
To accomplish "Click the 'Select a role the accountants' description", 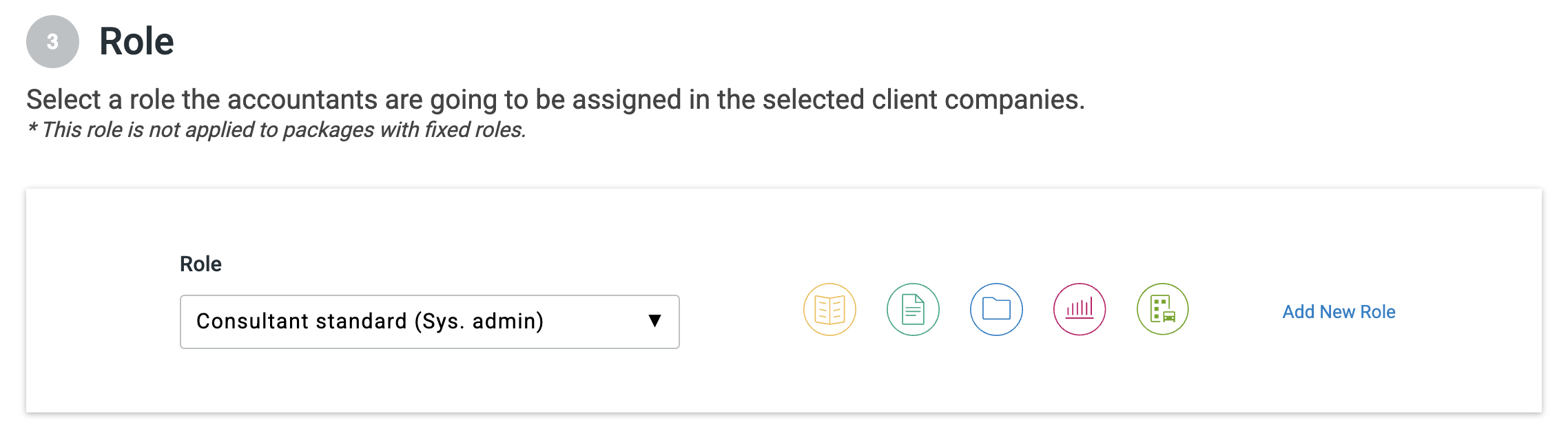I will point(555,100).
